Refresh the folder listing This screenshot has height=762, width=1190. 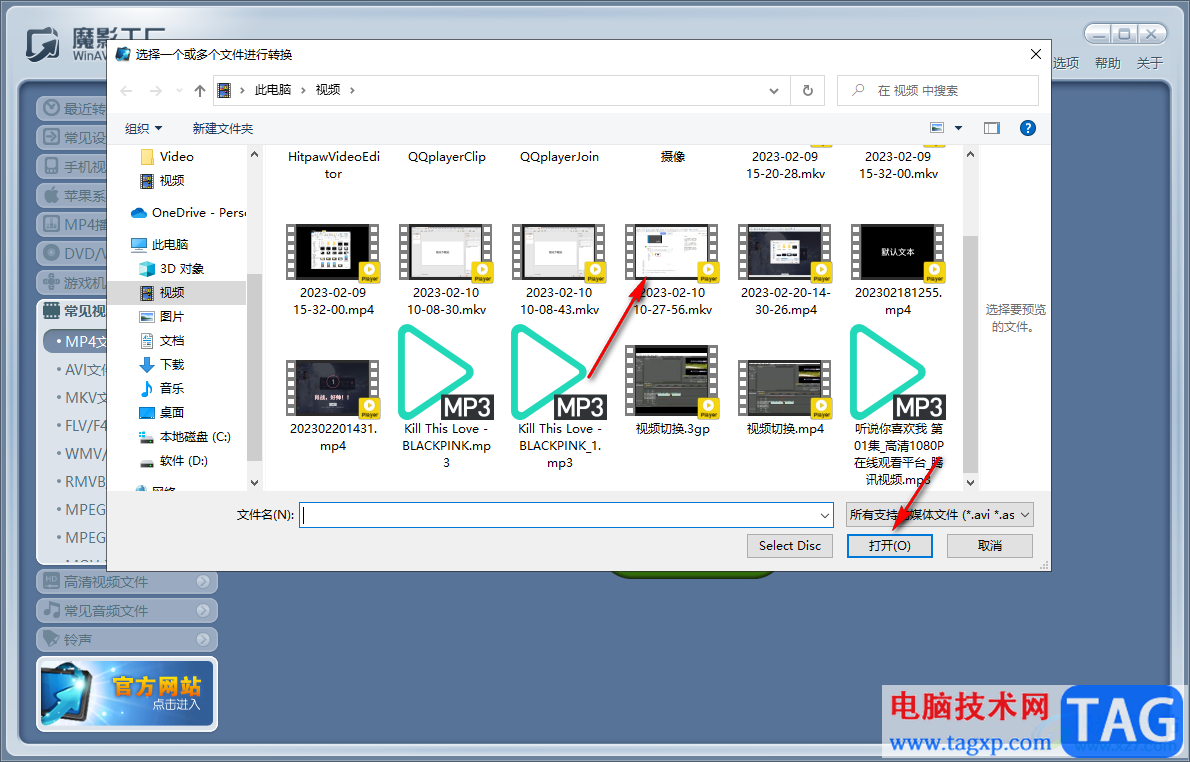tap(808, 90)
